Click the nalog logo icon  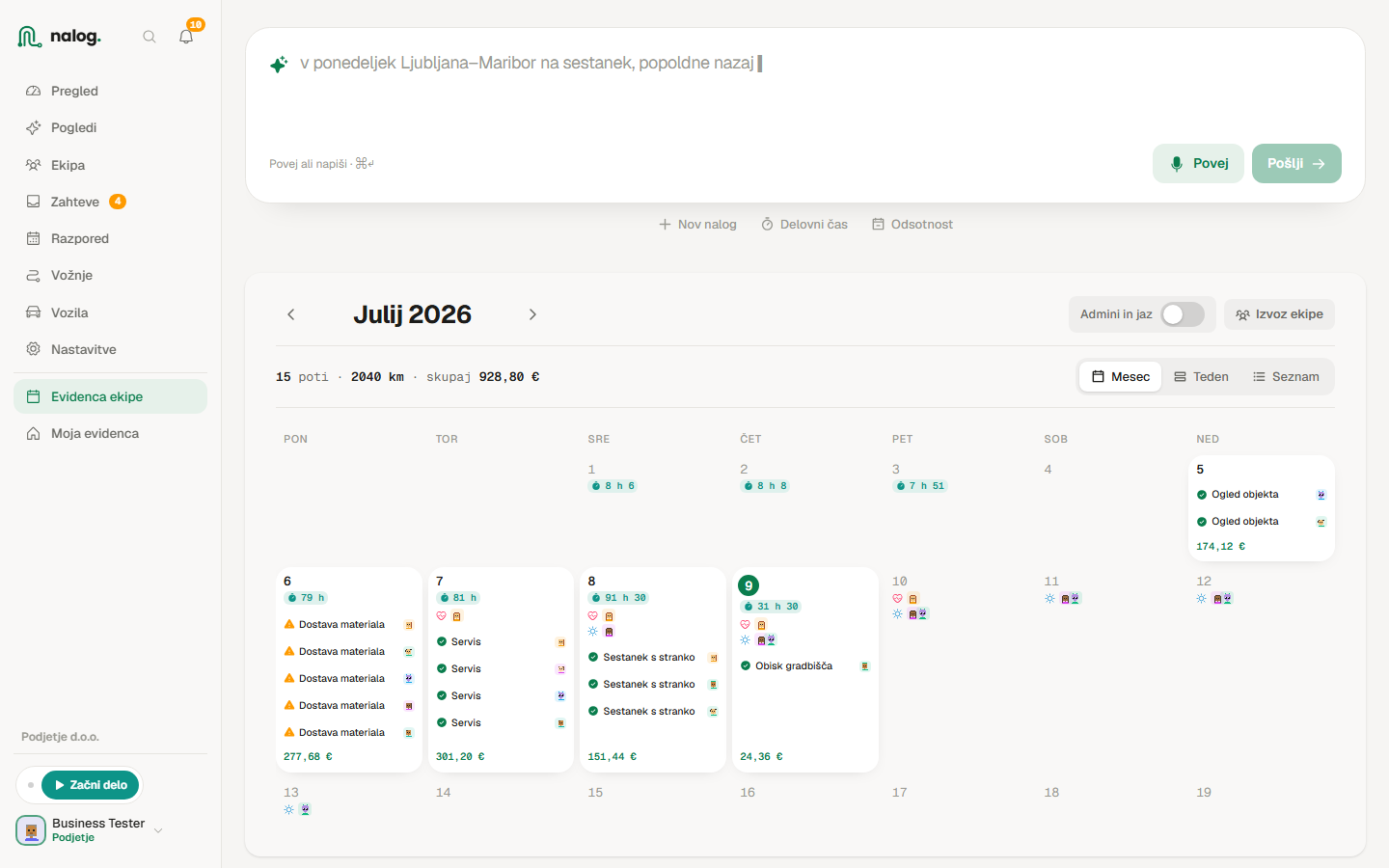[x=29, y=37]
